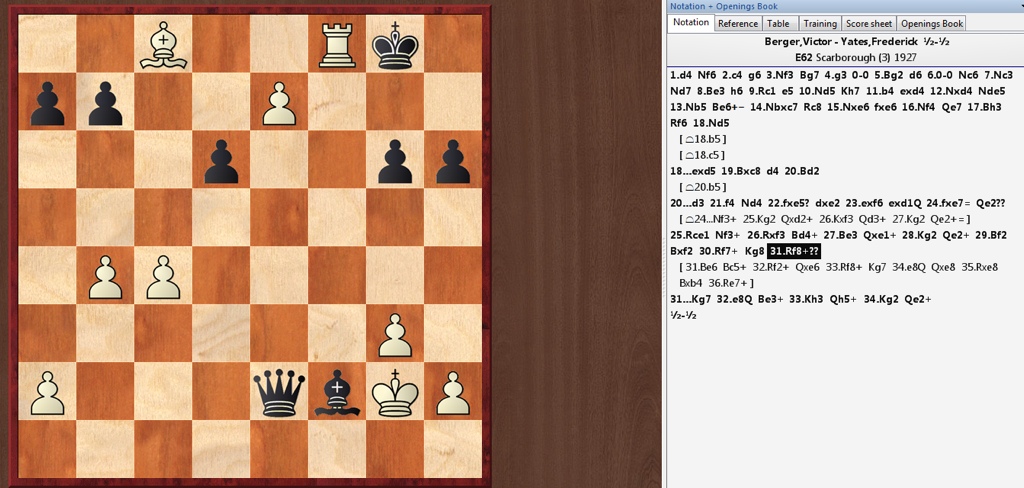Select the white pawn on e7
The image size is (1024, 488).
(x=279, y=101)
